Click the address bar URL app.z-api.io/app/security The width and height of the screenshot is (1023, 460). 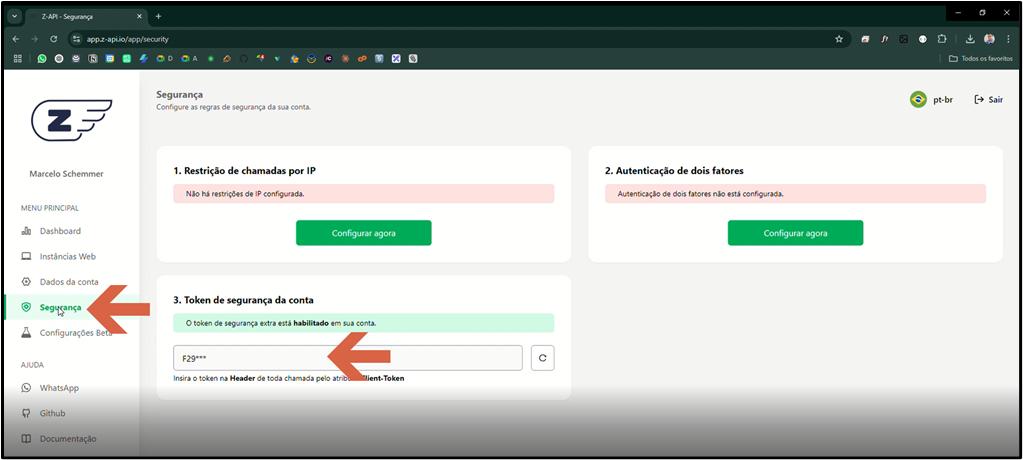[128, 39]
